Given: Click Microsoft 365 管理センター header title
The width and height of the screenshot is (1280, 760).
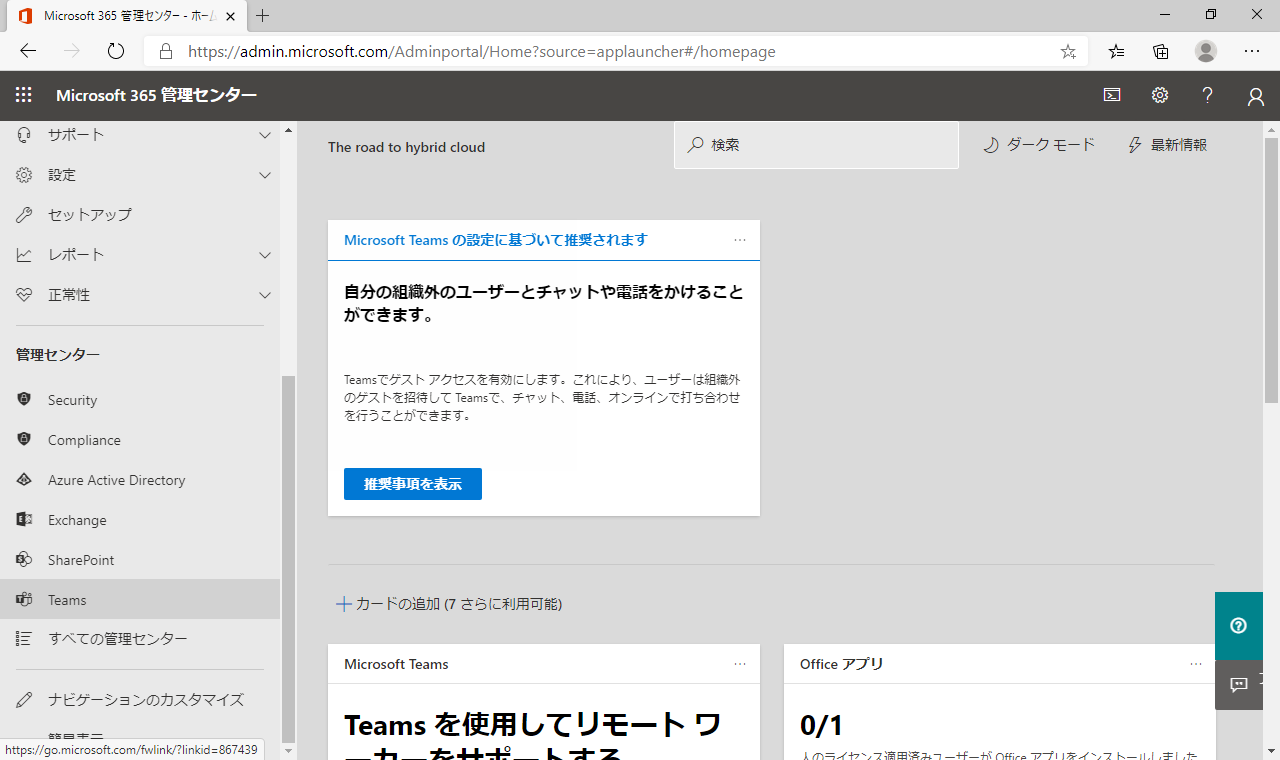Looking at the screenshot, I should click(156, 95).
